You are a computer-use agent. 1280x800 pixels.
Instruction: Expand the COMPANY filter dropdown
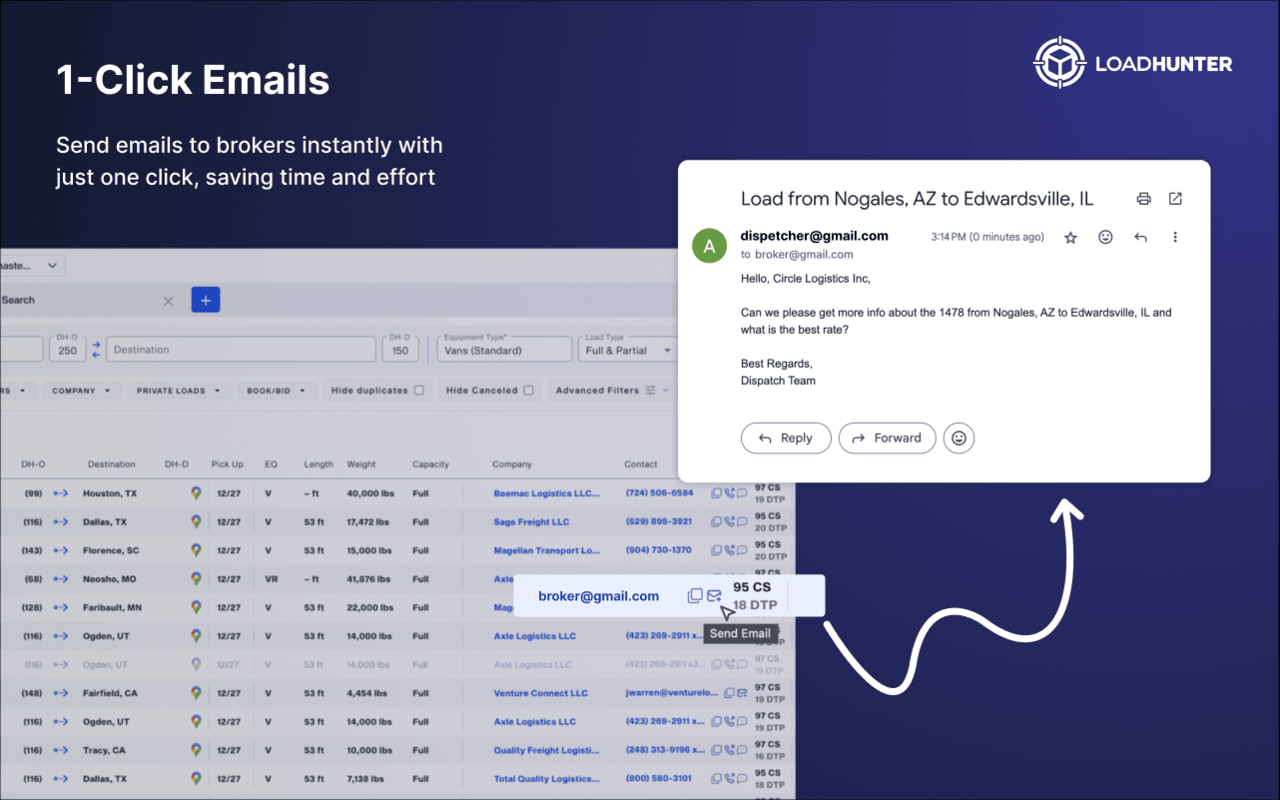pos(82,390)
